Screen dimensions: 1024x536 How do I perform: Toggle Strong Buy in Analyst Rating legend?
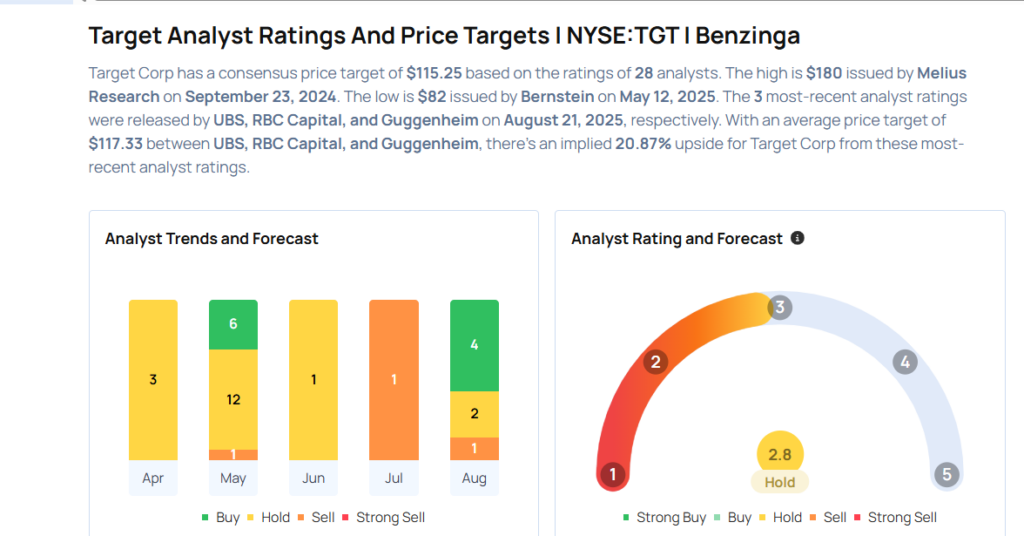coord(664,517)
